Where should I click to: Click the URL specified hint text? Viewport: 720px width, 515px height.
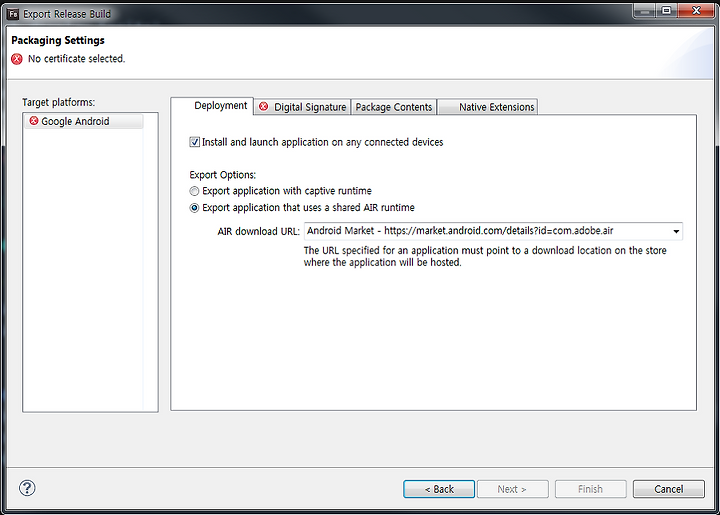485,256
